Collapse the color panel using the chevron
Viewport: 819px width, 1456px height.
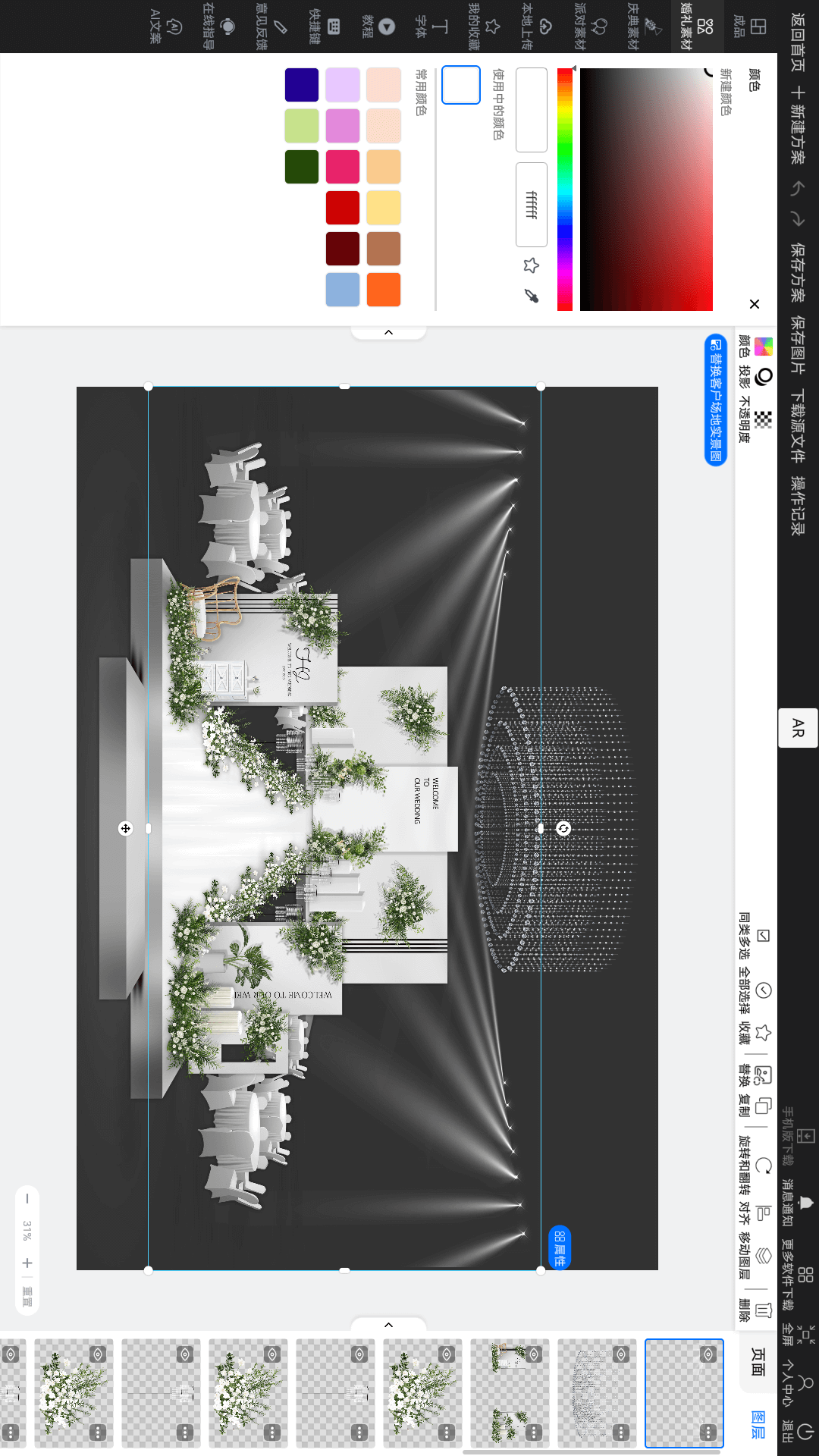(388, 333)
